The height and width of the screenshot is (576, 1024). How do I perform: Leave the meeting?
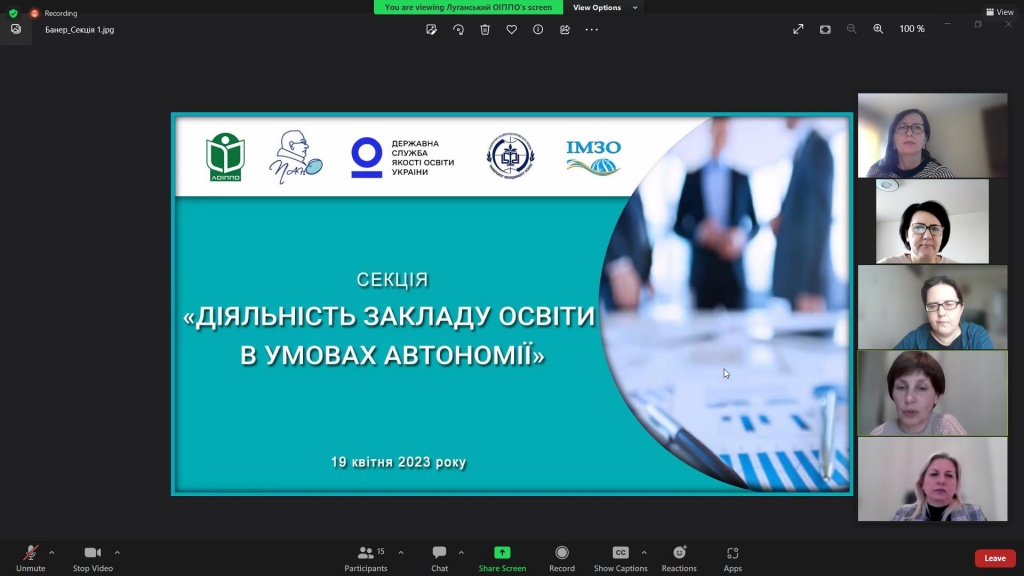[994, 558]
